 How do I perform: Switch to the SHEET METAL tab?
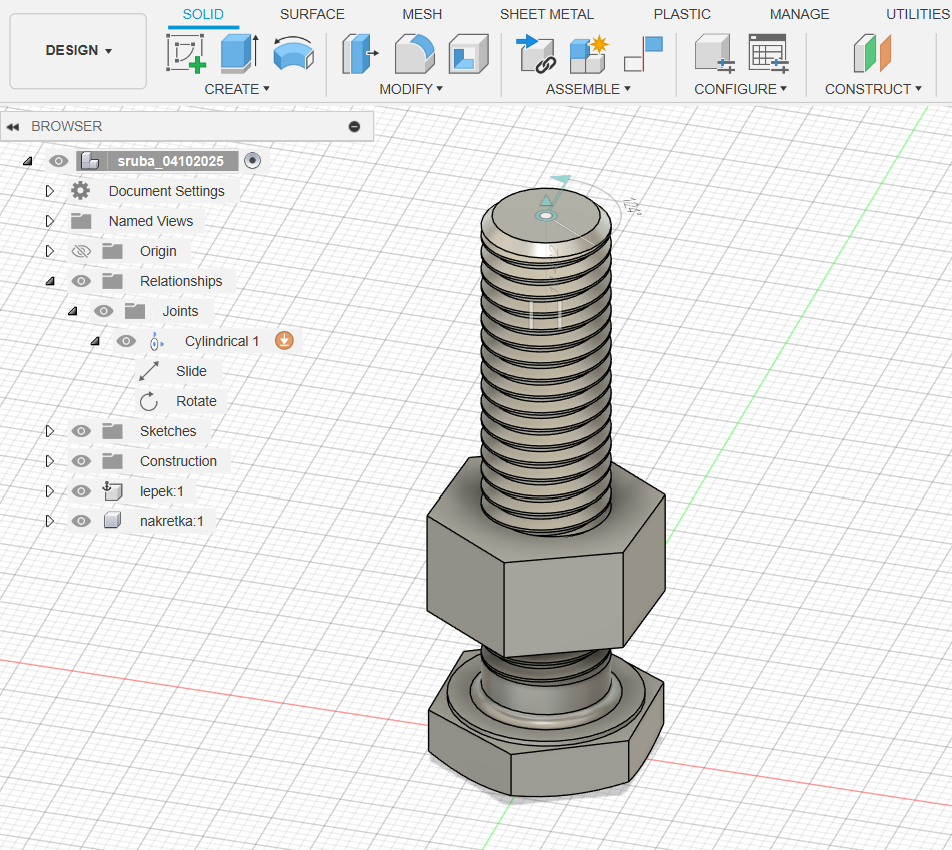point(546,14)
